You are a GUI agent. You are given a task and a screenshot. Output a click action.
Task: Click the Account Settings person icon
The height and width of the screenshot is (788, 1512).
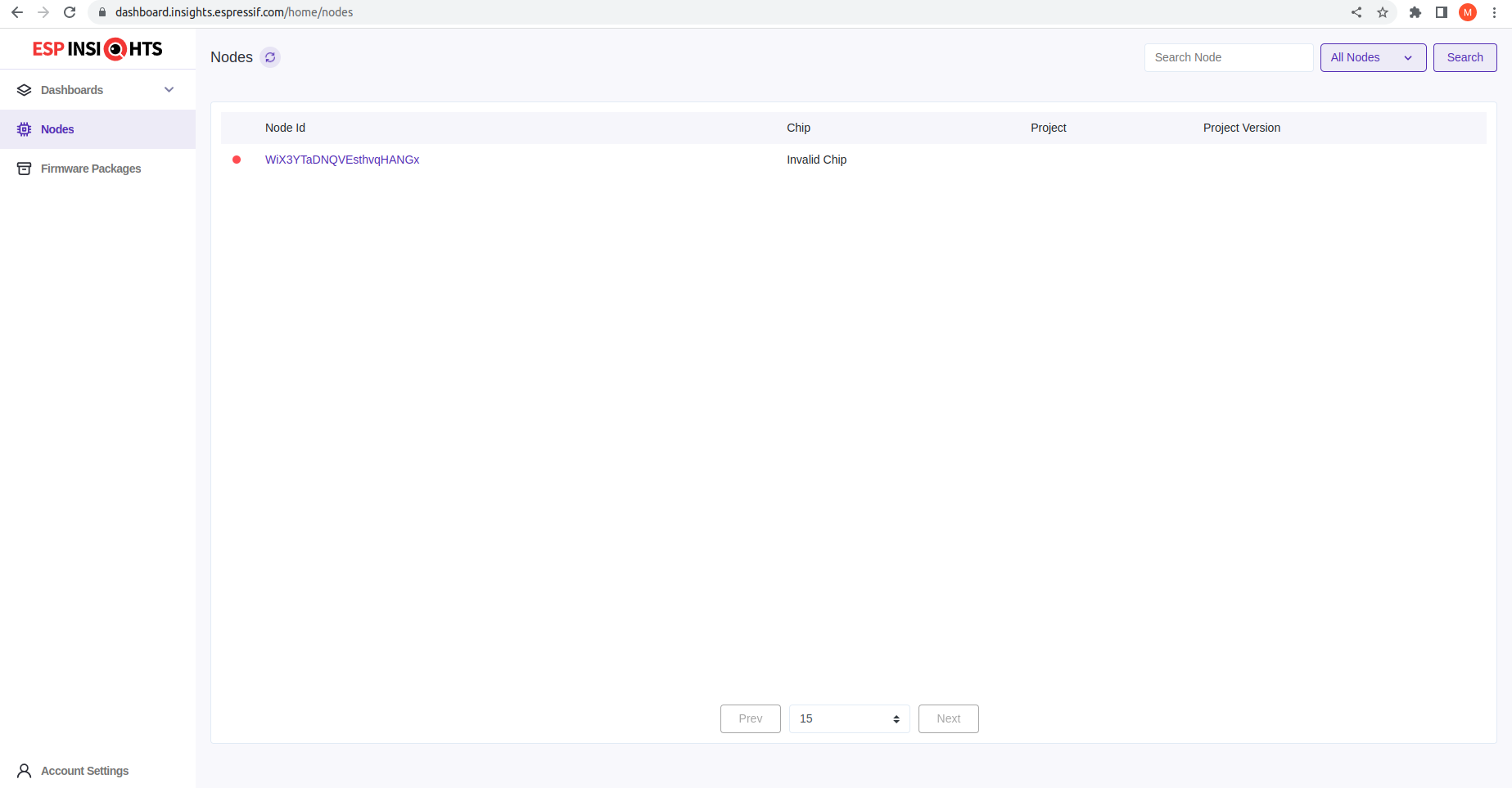[x=25, y=771]
